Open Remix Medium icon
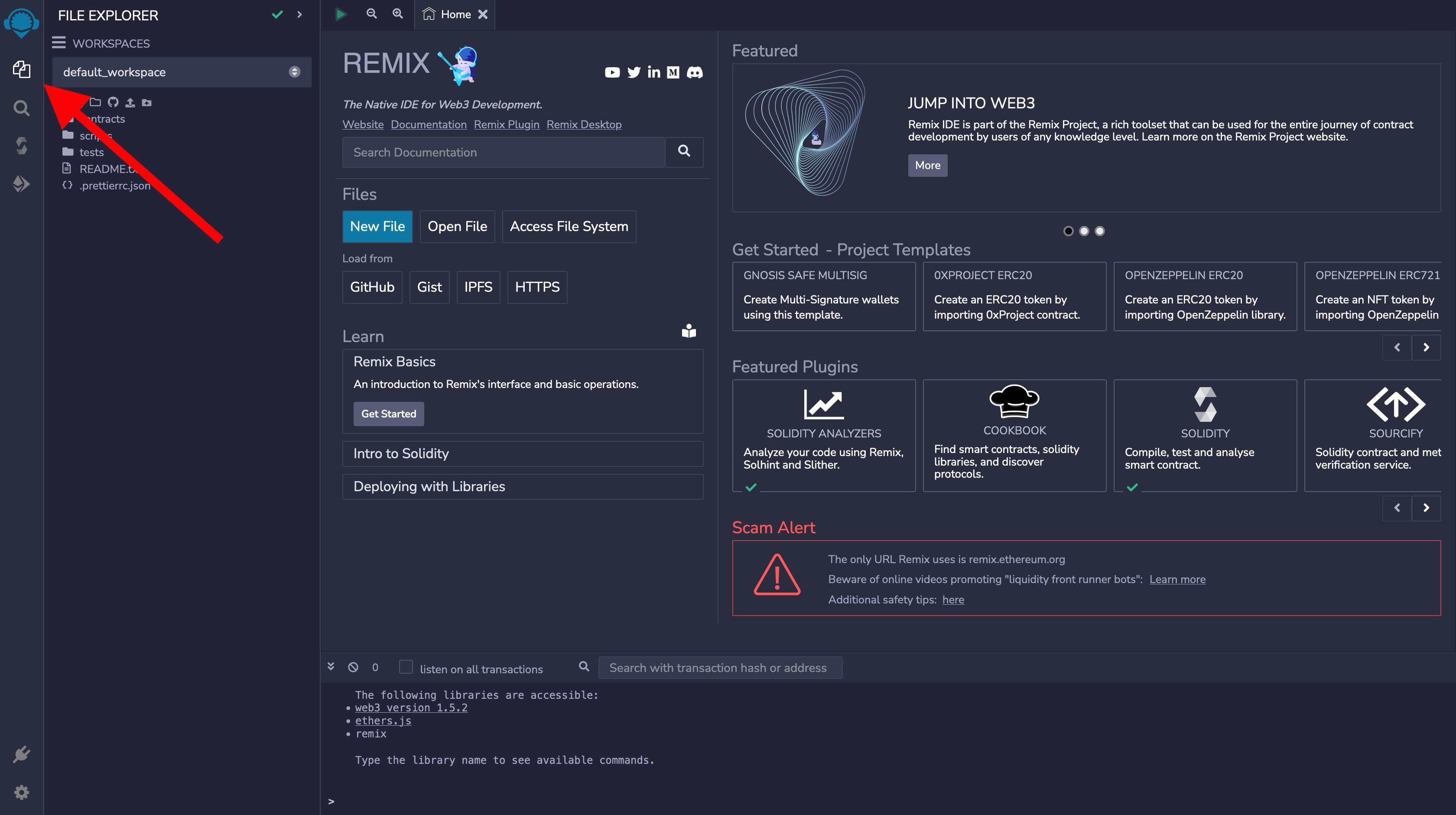This screenshot has height=815, width=1456. point(673,72)
